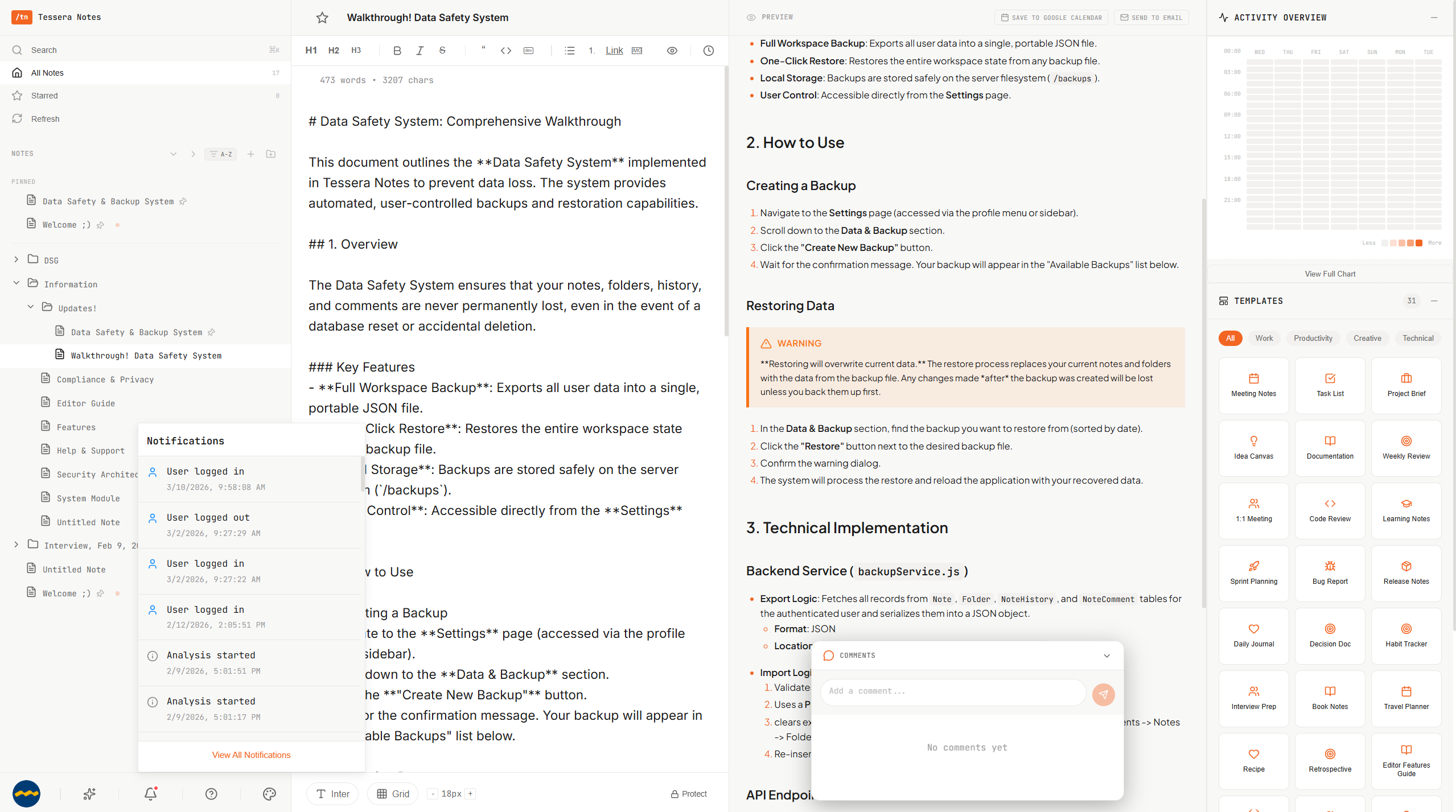This screenshot has height=812, width=1456.
Task: Collapse the Information folder
Action: click(x=17, y=284)
